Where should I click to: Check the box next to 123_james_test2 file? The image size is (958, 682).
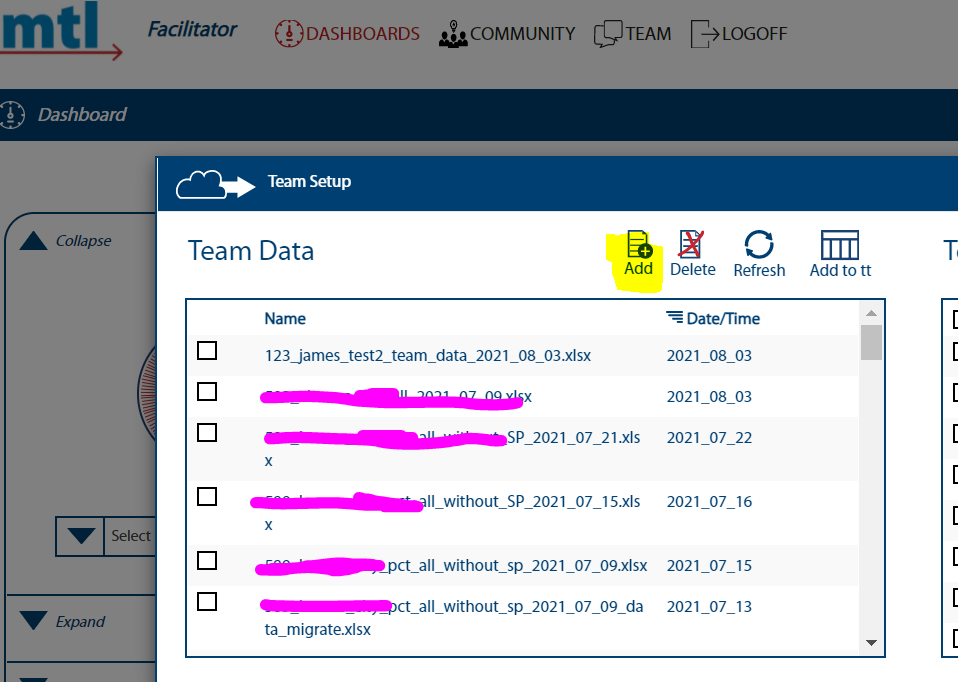tap(206, 351)
